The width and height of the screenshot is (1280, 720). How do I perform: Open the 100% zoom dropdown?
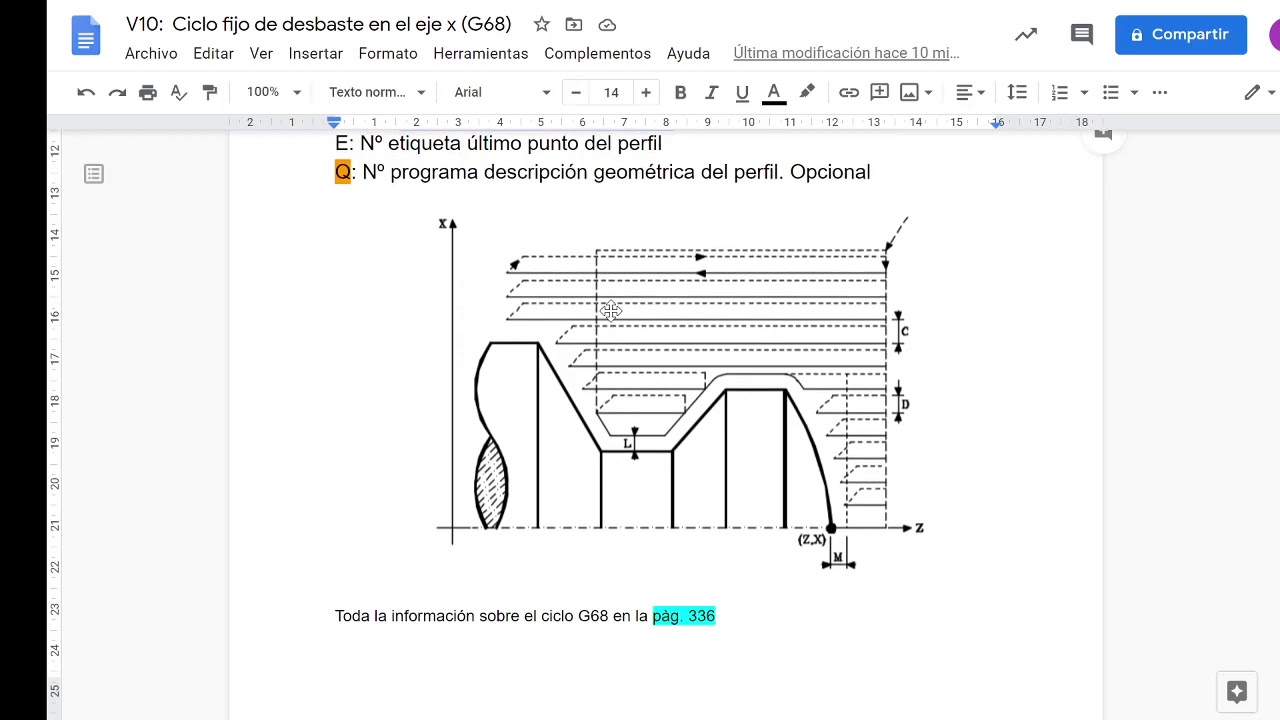pos(274,92)
